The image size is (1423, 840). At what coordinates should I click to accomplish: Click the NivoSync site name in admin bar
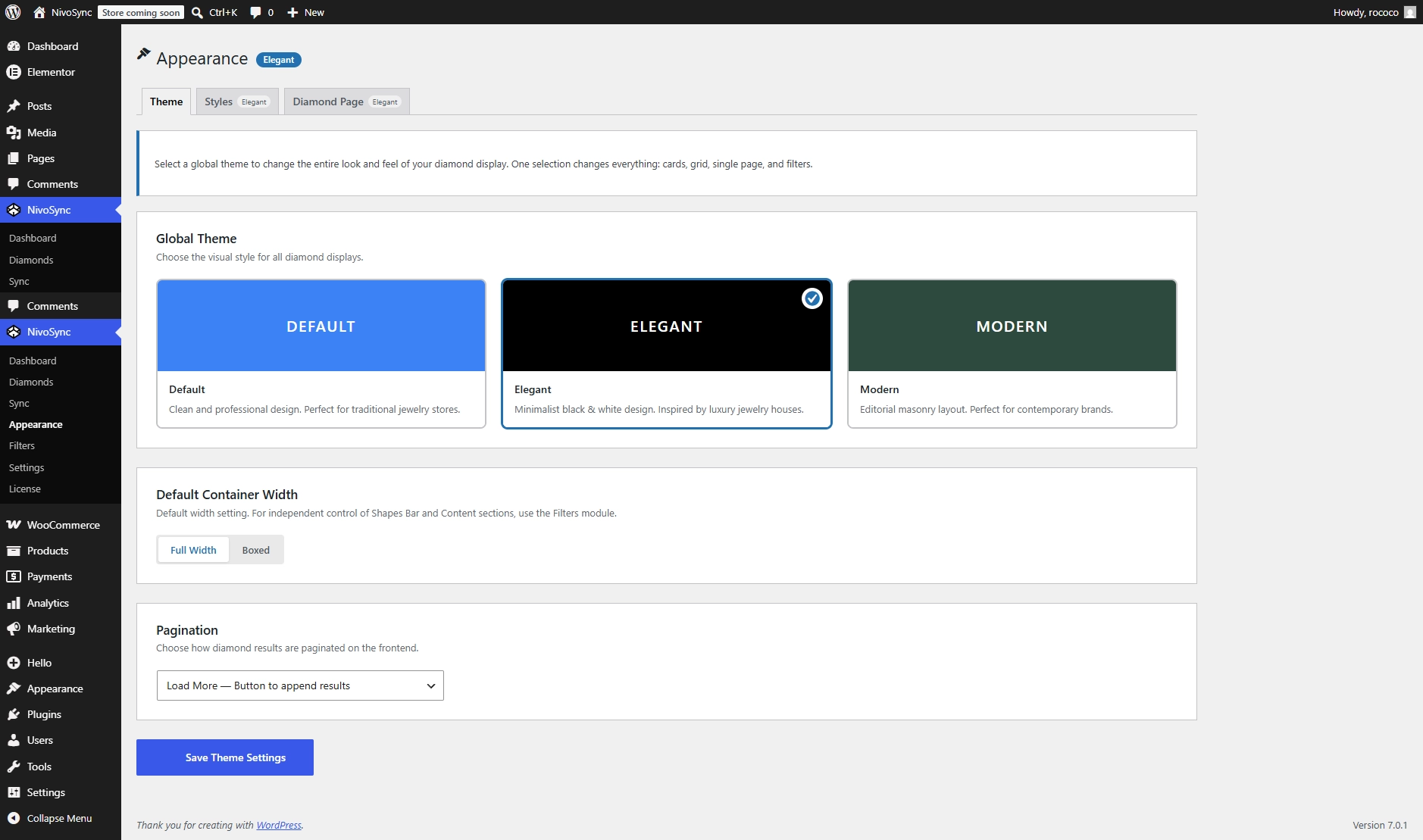(x=72, y=12)
